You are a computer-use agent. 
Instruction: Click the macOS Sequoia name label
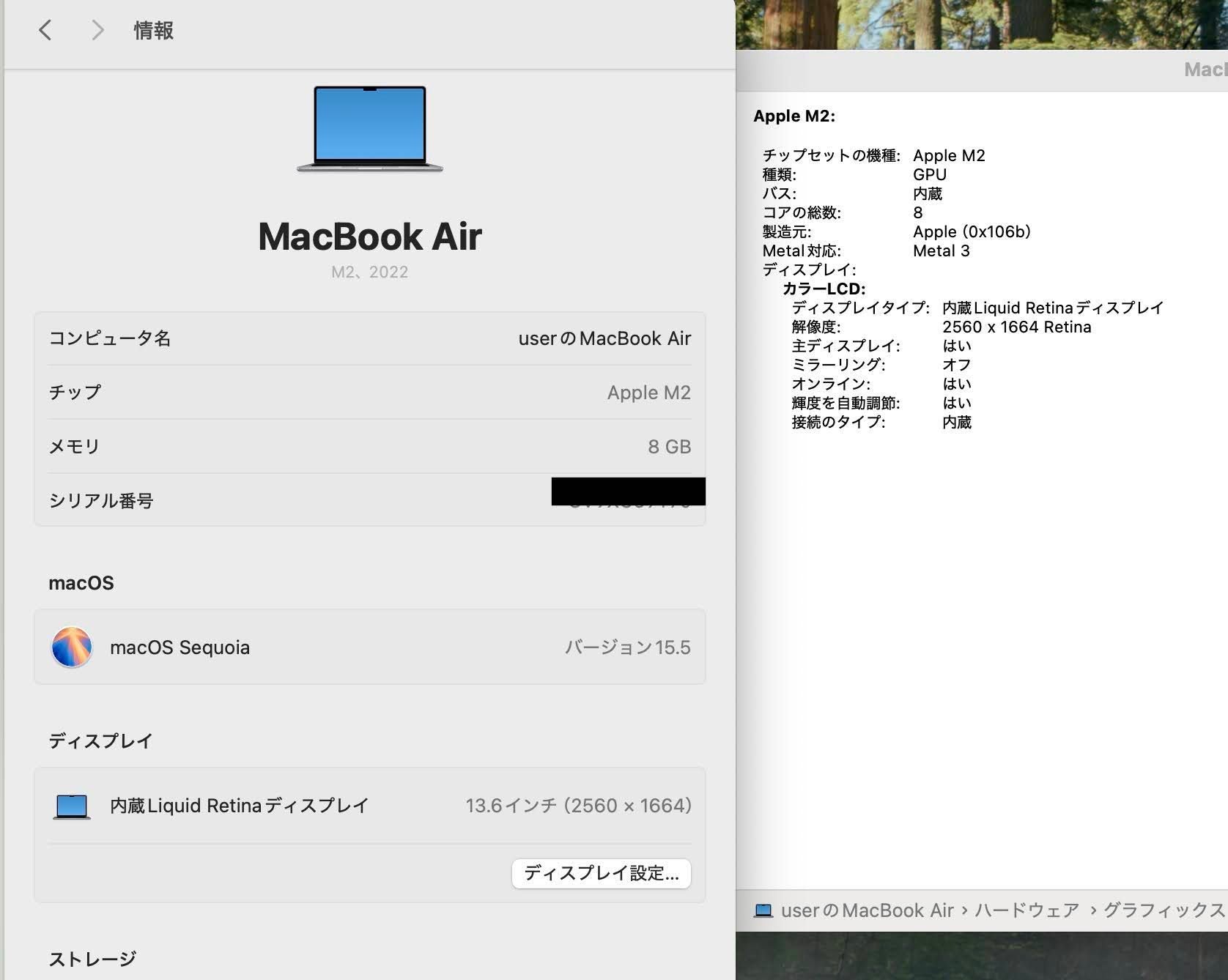pyautogui.click(x=180, y=647)
